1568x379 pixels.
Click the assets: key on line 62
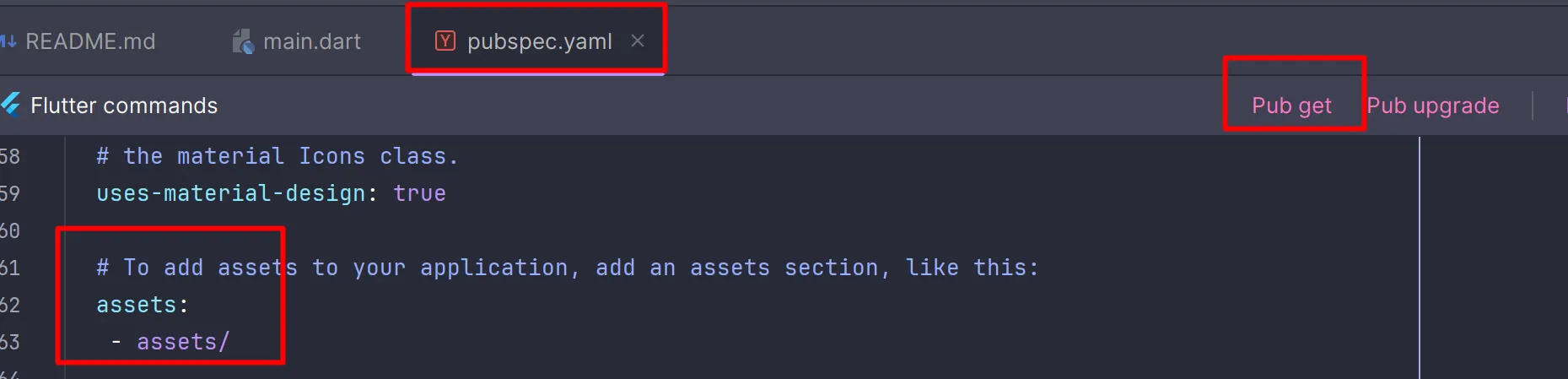pyautogui.click(x=142, y=305)
